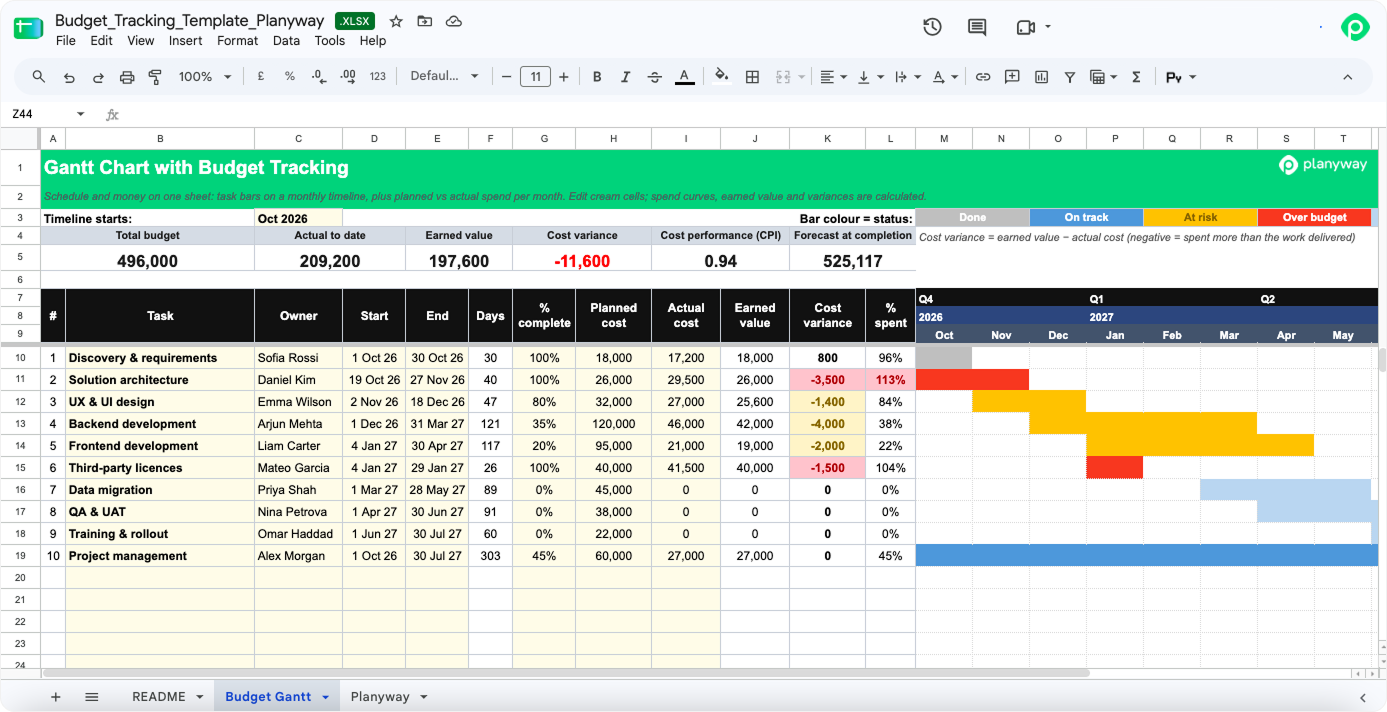Collapse the toolbar with the chevron
The height and width of the screenshot is (712, 1387).
1347,77
